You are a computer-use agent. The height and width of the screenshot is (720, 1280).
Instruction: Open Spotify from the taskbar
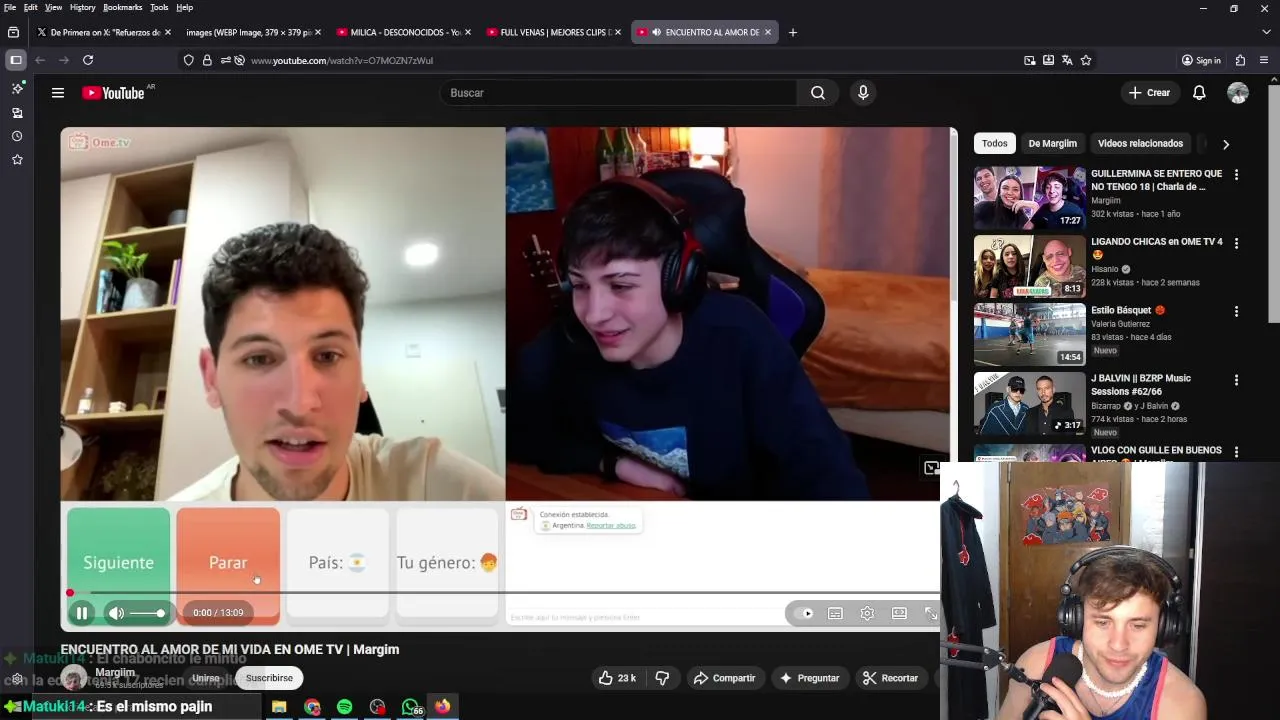pos(344,707)
